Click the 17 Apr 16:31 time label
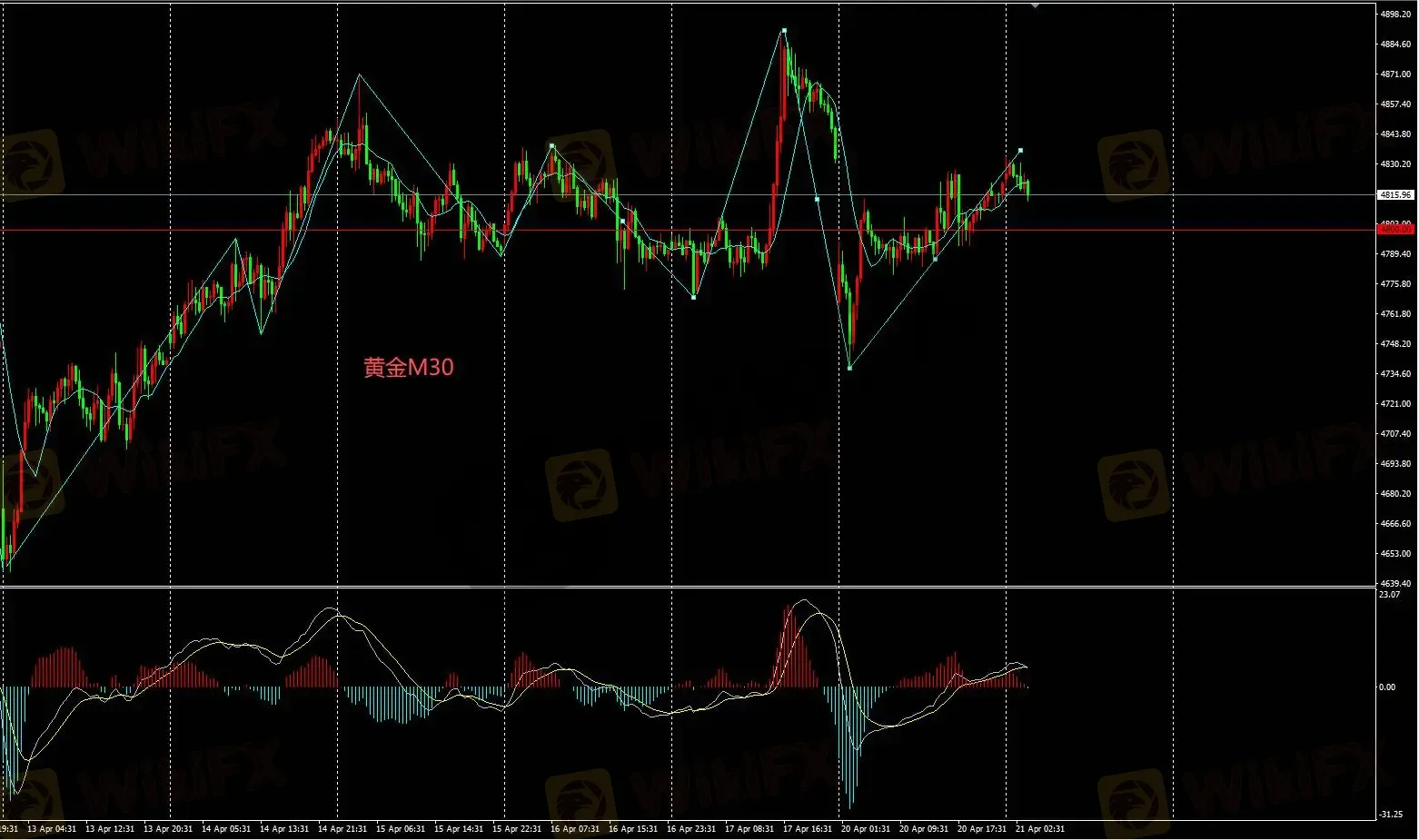 pos(808,829)
